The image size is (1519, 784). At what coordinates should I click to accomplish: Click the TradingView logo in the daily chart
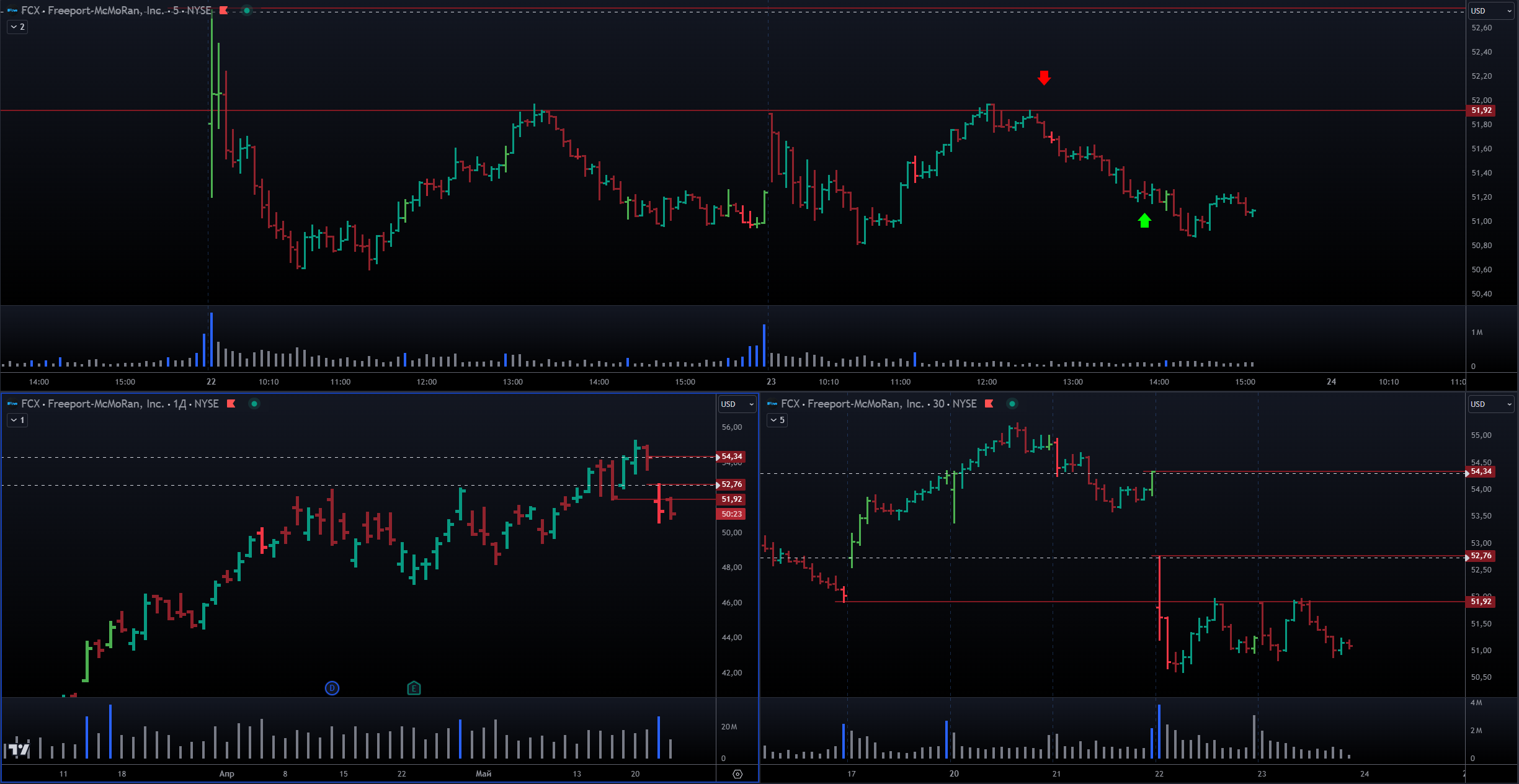(x=19, y=749)
